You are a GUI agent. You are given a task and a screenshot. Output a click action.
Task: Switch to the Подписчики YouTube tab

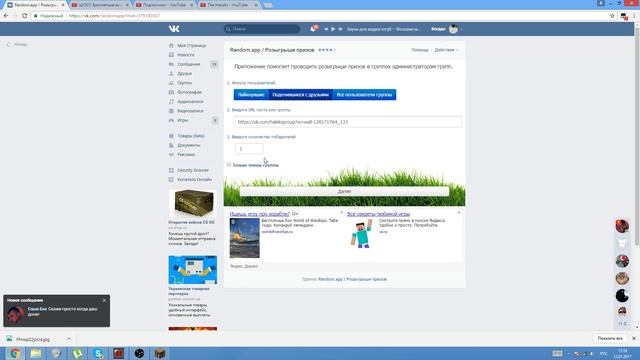[164, 5]
